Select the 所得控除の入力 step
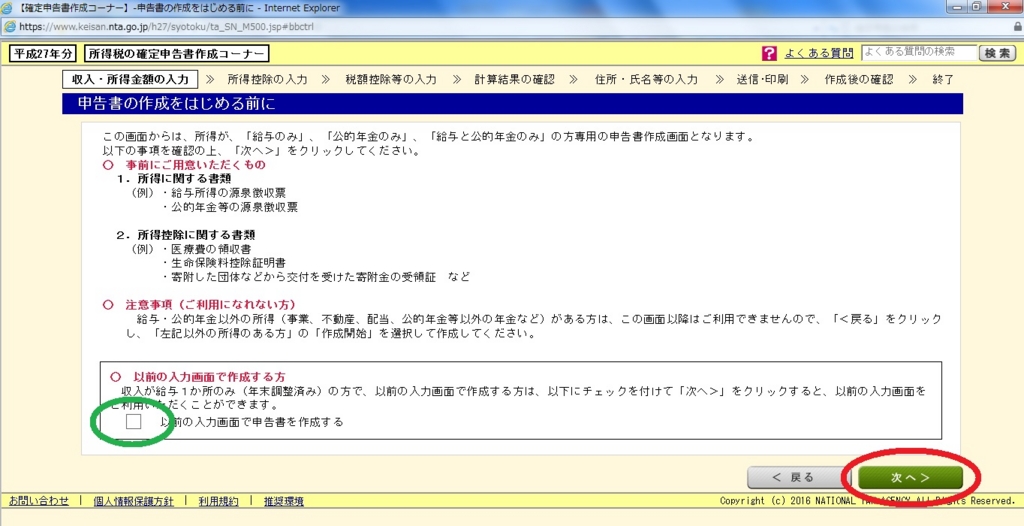This screenshot has height=526, width=1024. 267,80
